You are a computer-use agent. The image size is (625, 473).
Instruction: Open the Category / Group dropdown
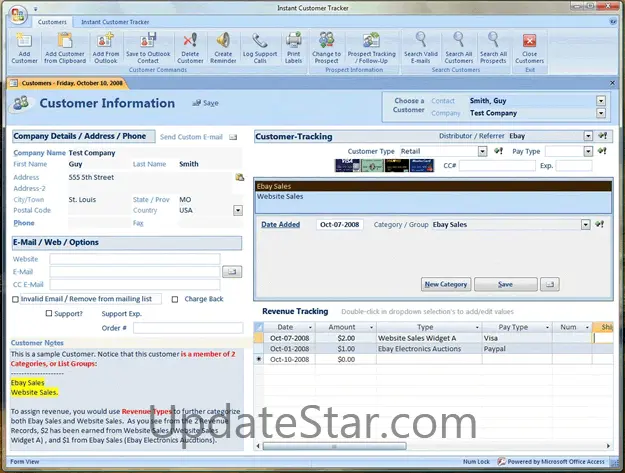(585, 224)
